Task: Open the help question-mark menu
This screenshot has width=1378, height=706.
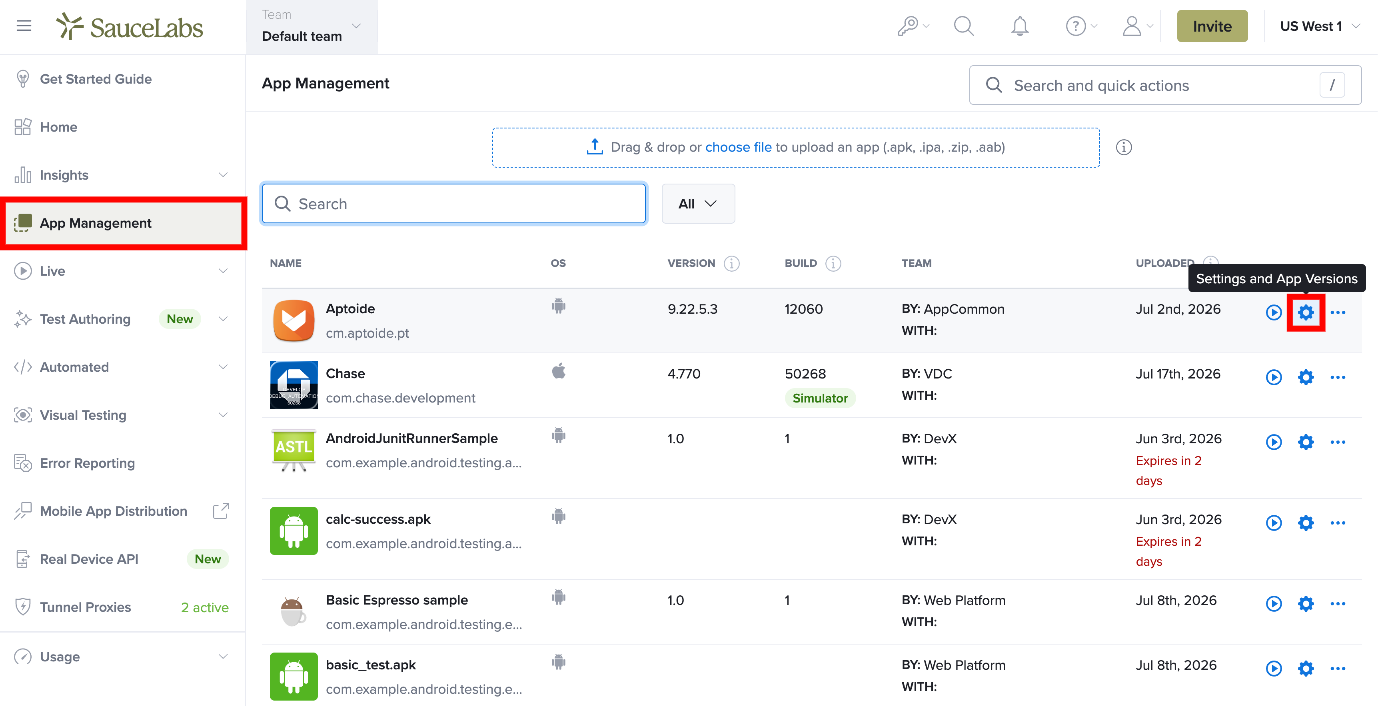Action: [1076, 27]
